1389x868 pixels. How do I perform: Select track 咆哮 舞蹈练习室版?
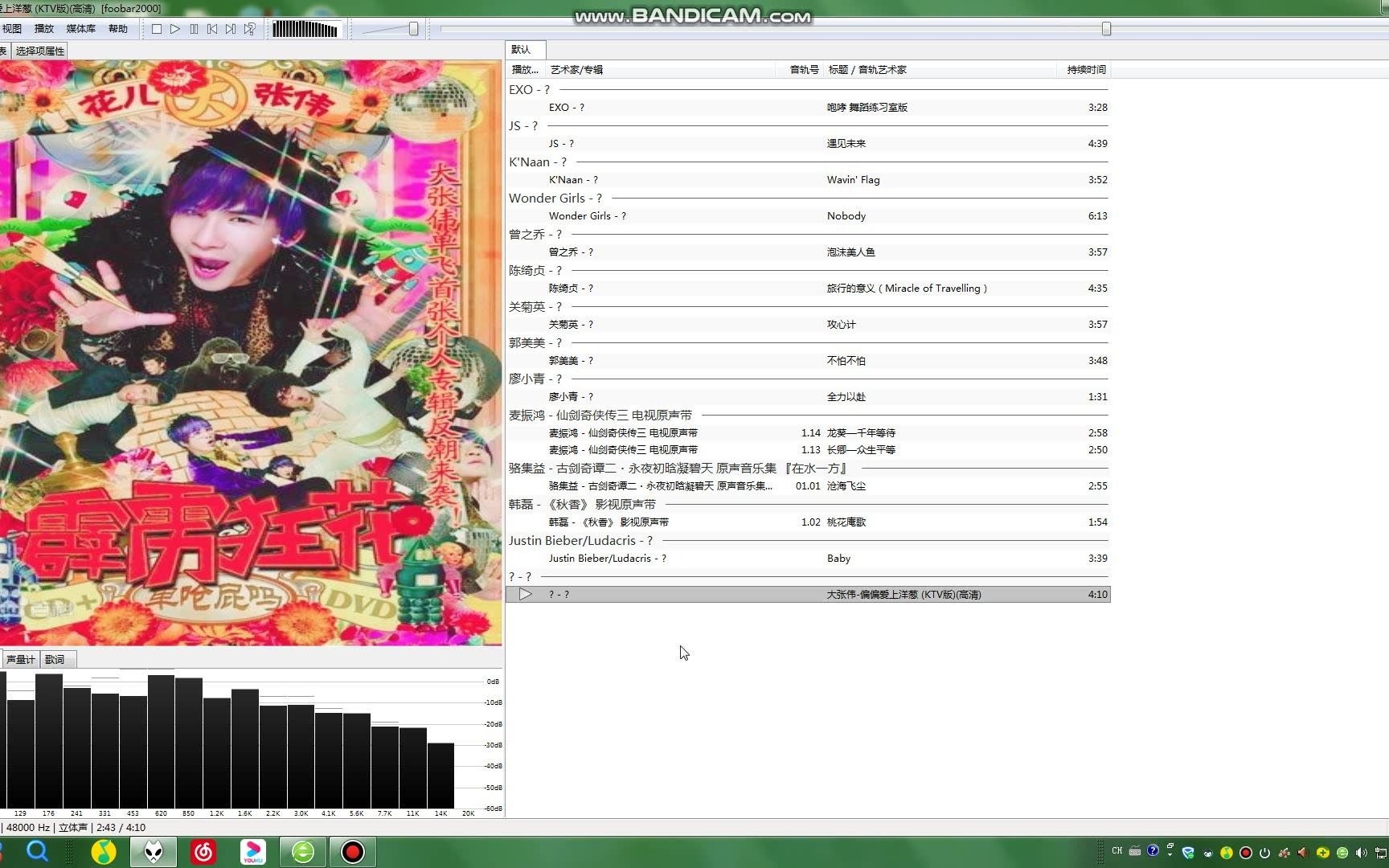(x=808, y=108)
